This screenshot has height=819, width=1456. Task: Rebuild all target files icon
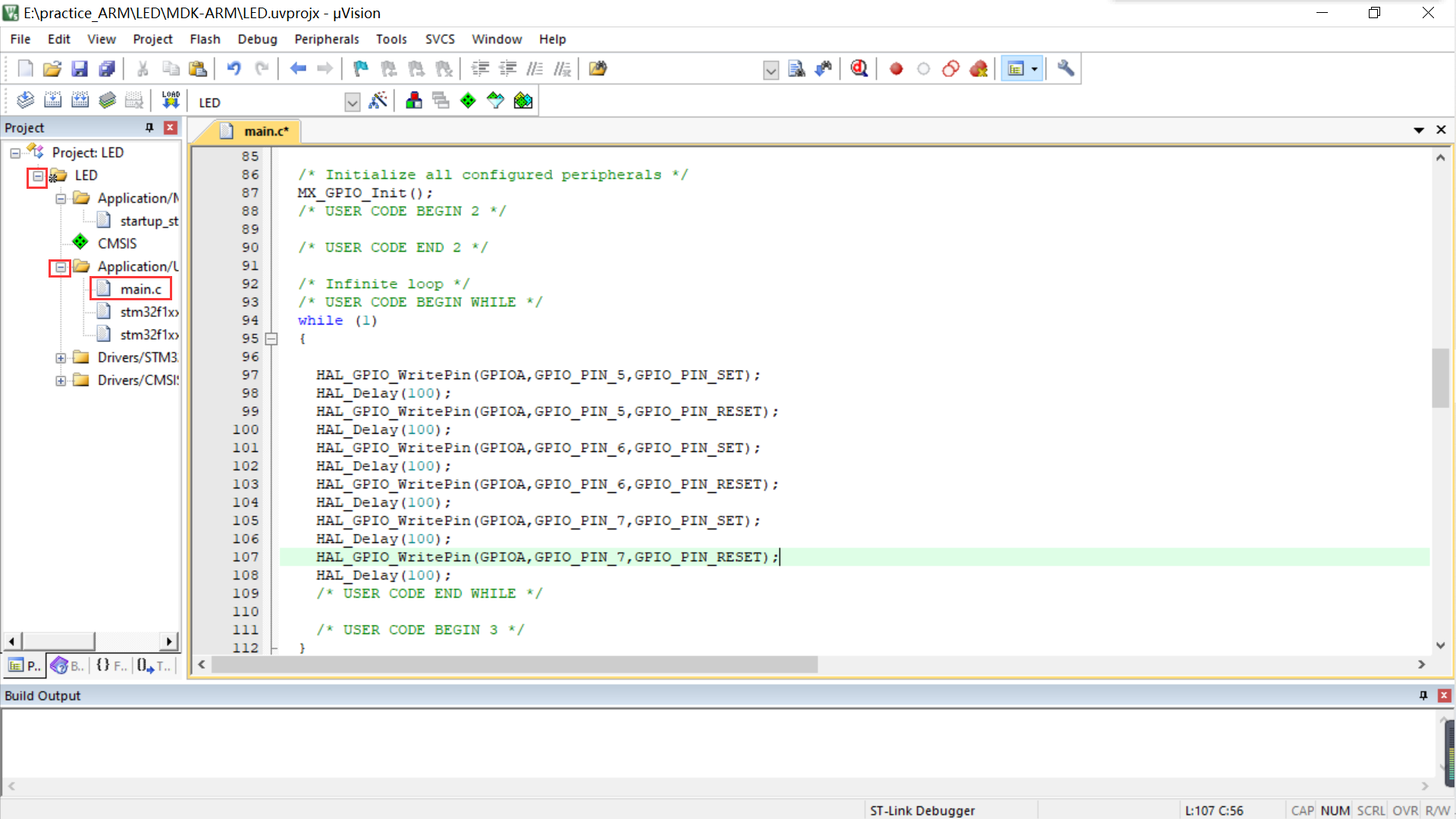click(80, 101)
